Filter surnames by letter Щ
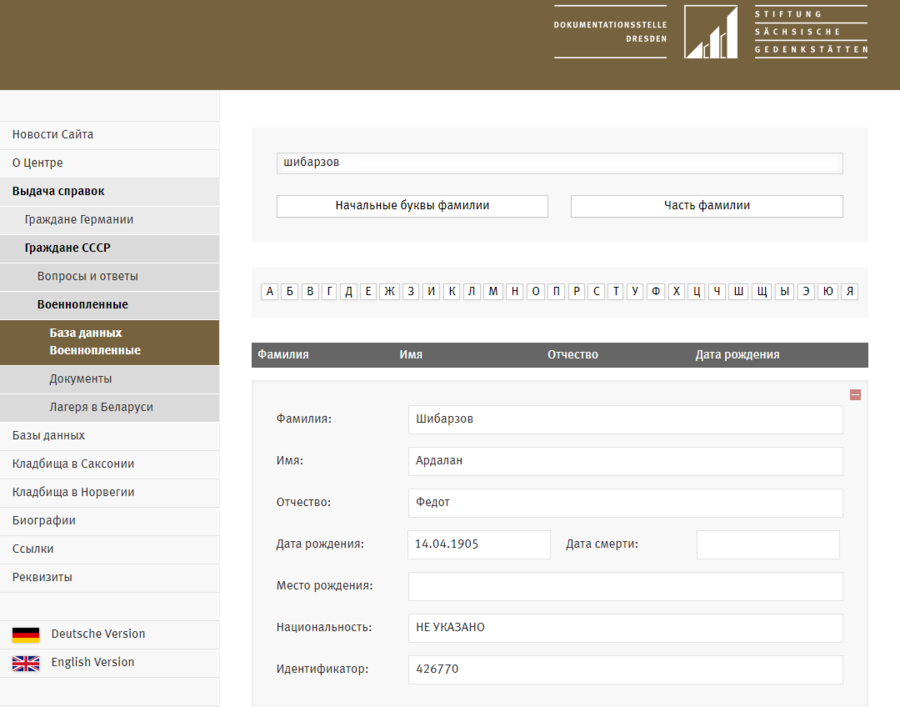Viewport: 900px width, 707px height. (x=761, y=292)
